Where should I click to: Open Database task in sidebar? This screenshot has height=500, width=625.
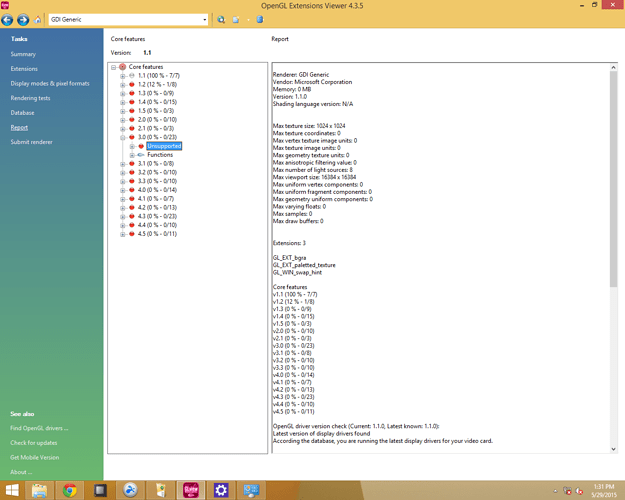(x=22, y=113)
